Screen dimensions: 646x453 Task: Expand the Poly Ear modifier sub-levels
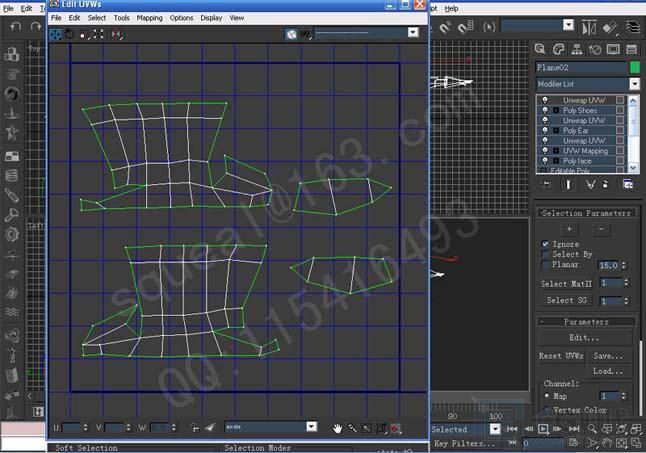[x=556, y=131]
